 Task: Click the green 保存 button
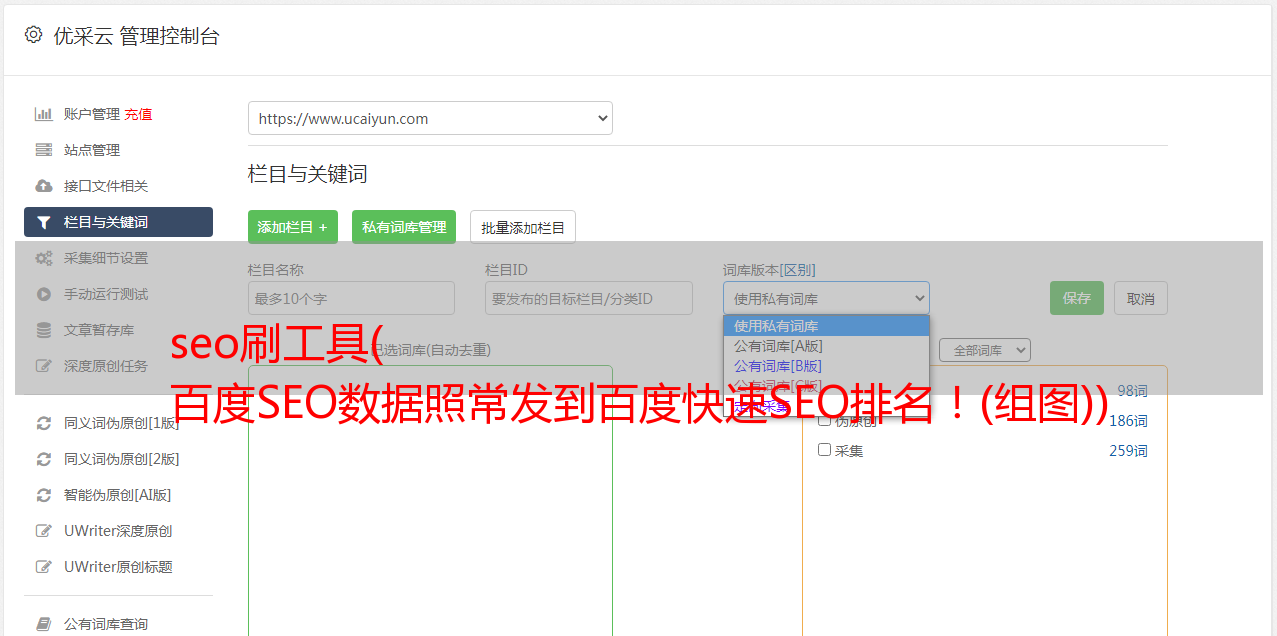tap(1077, 298)
